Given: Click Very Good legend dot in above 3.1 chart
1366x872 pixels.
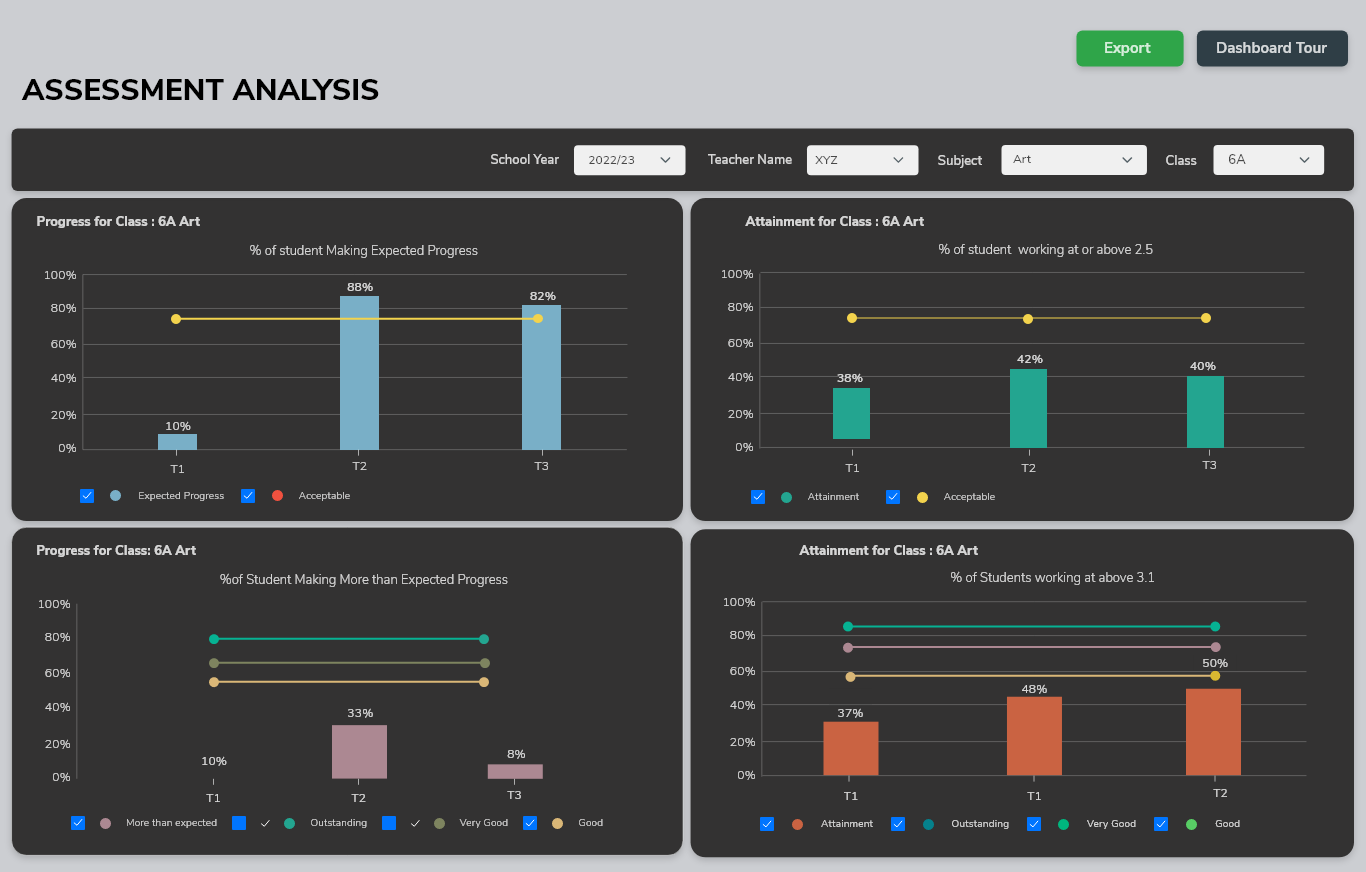Looking at the screenshot, I should pyautogui.click(x=1064, y=824).
